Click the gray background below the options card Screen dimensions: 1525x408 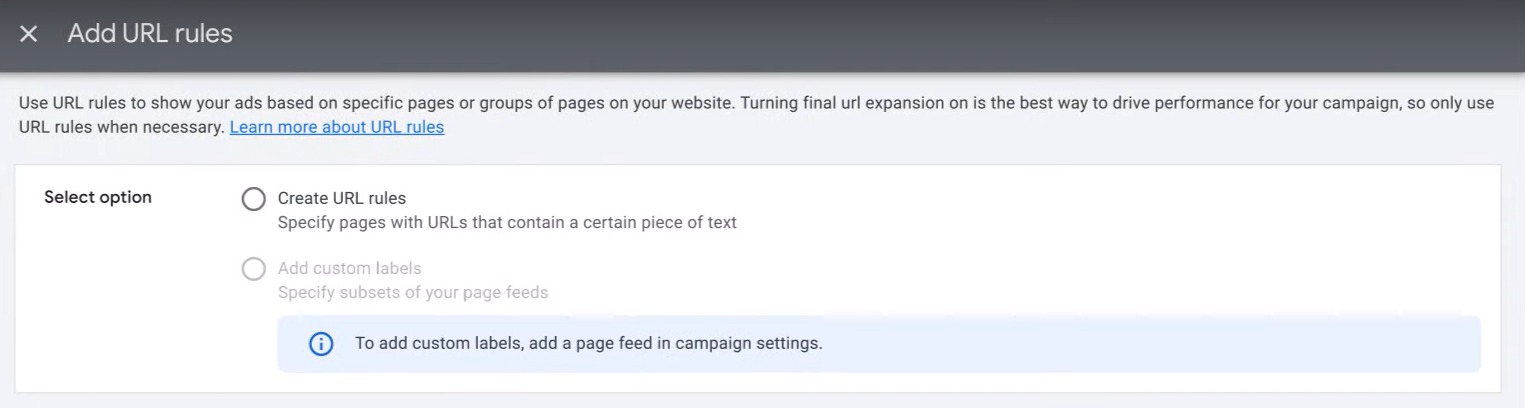coord(760,401)
